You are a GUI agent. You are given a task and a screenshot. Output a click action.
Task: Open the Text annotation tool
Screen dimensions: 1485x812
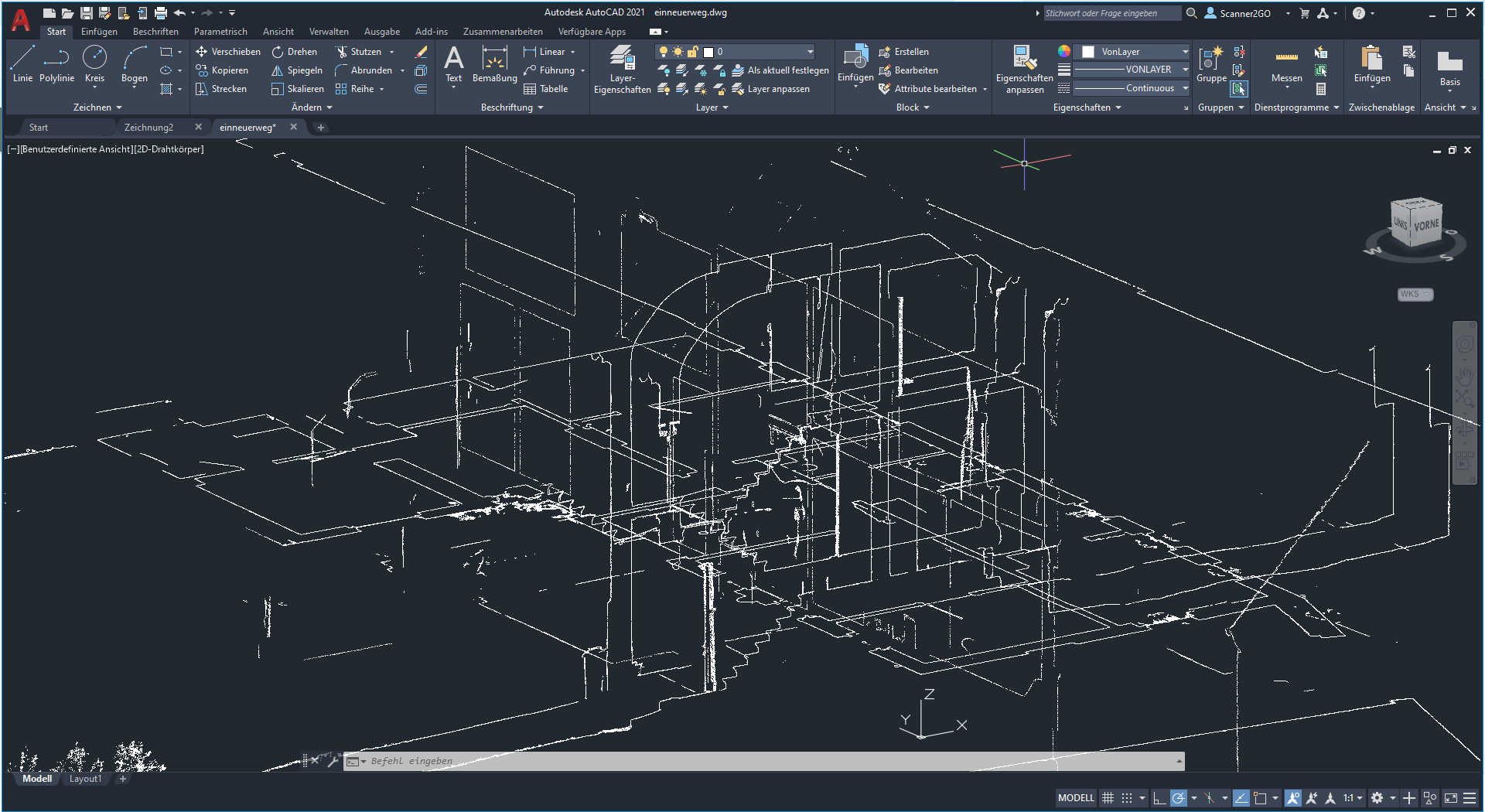[x=454, y=63]
